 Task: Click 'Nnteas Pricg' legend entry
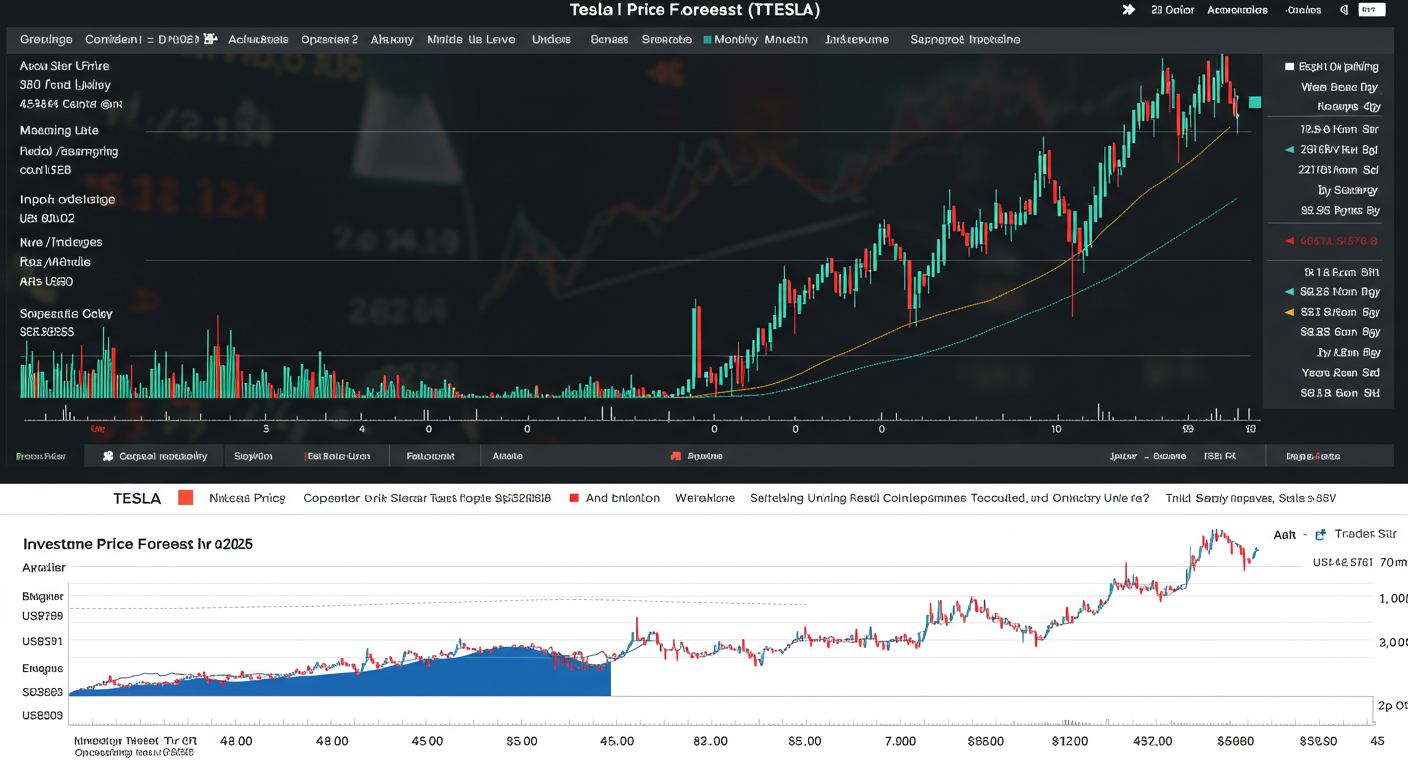(x=247, y=497)
